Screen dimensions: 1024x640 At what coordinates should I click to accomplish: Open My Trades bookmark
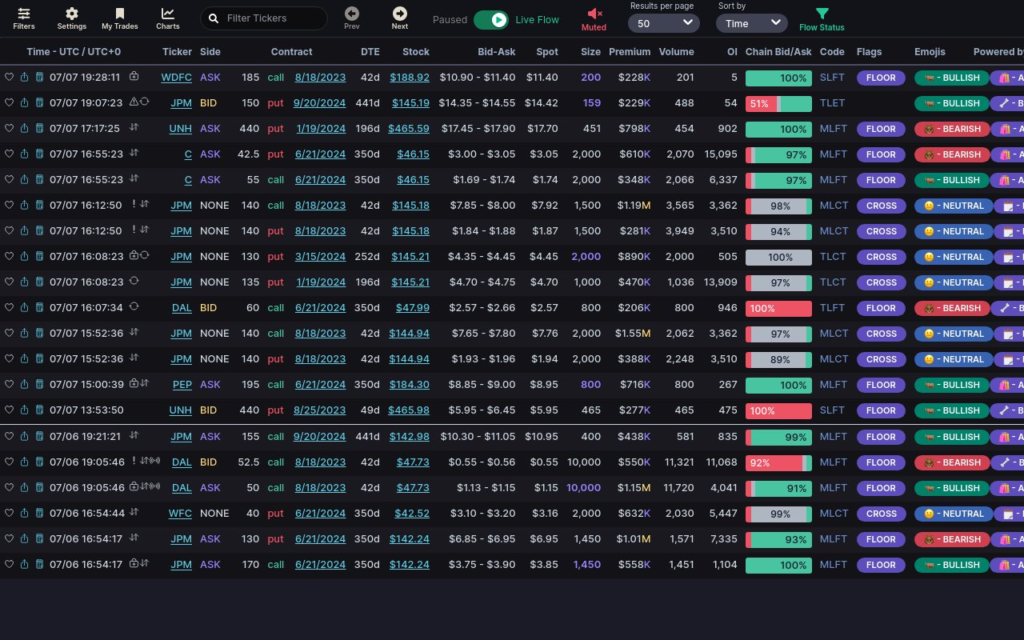(120, 18)
